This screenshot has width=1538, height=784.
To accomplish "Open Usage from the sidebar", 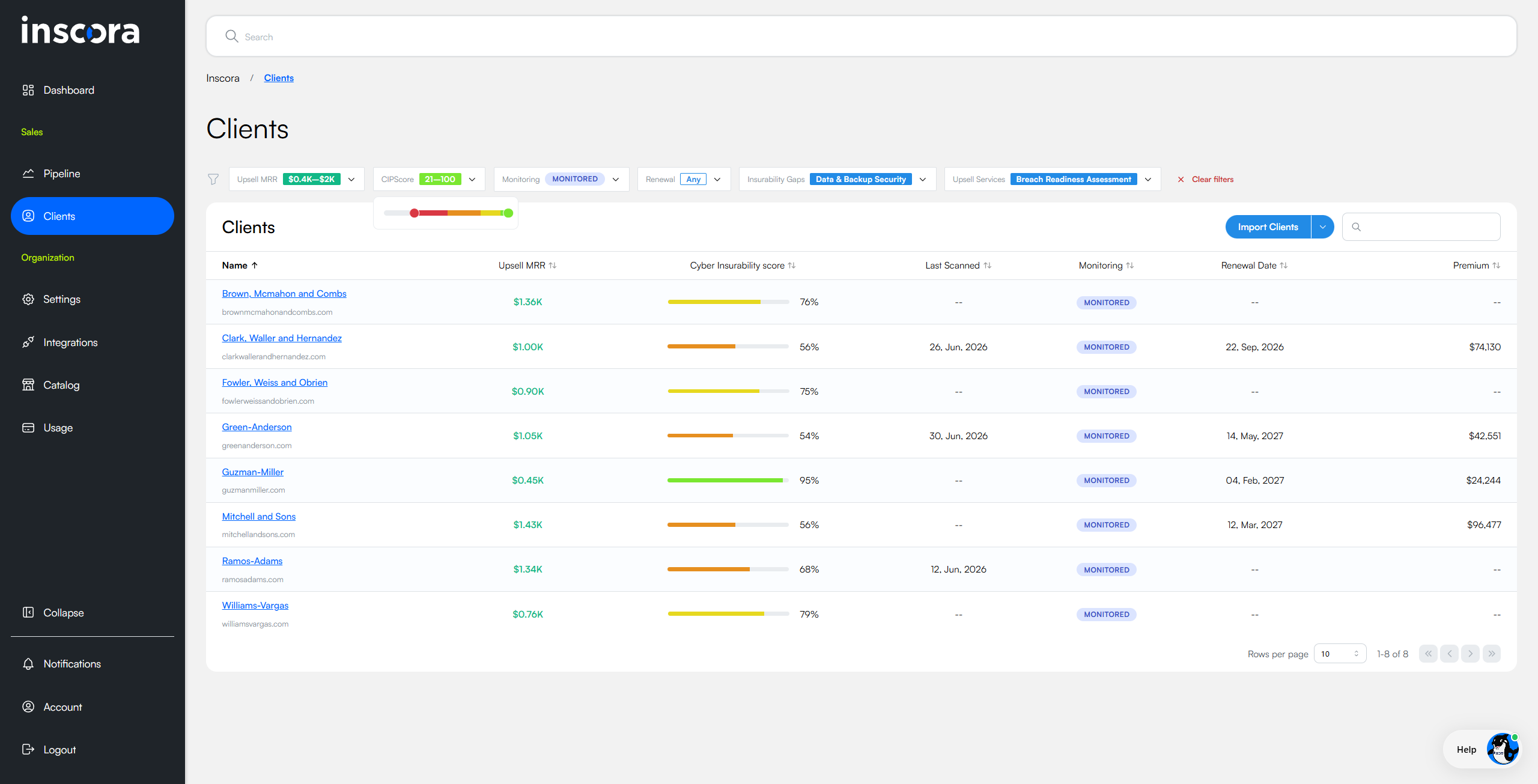I will pyautogui.click(x=93, y=428).
